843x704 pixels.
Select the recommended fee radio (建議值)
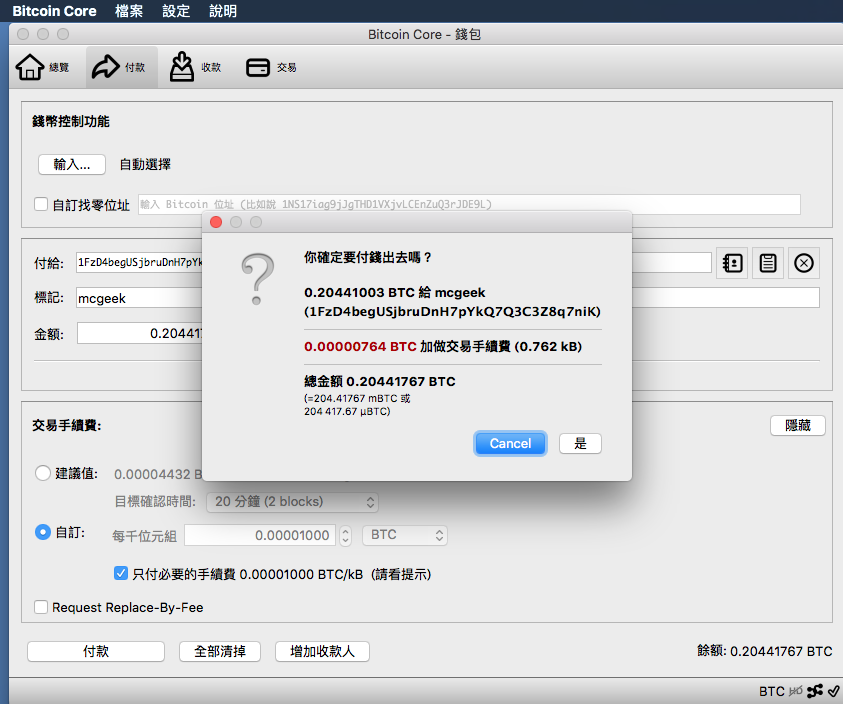point(42,473)
